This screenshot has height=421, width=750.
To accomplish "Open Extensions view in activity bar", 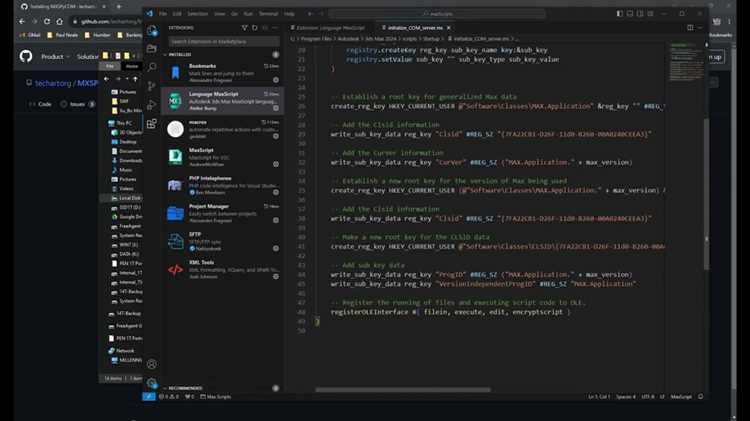I will 152,124.
